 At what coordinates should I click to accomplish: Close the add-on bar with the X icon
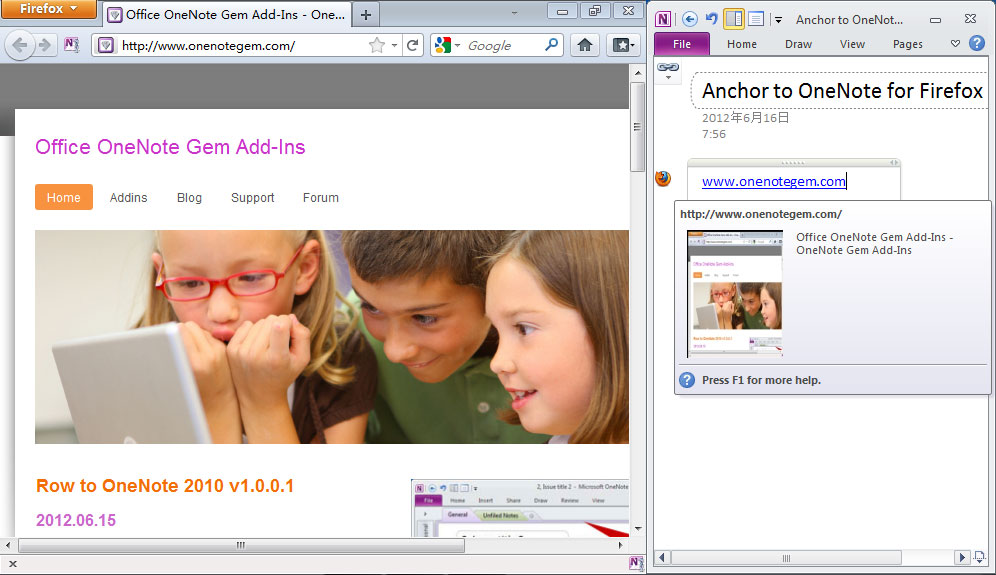pos(13,564)
